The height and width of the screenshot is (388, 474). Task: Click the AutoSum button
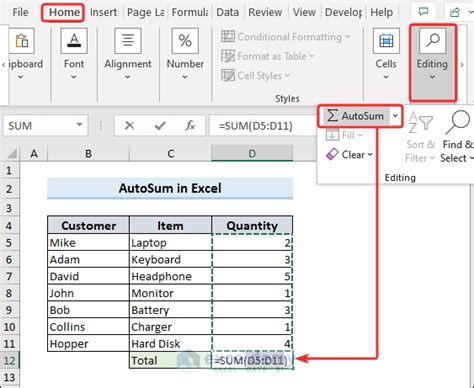coord(356,116)
